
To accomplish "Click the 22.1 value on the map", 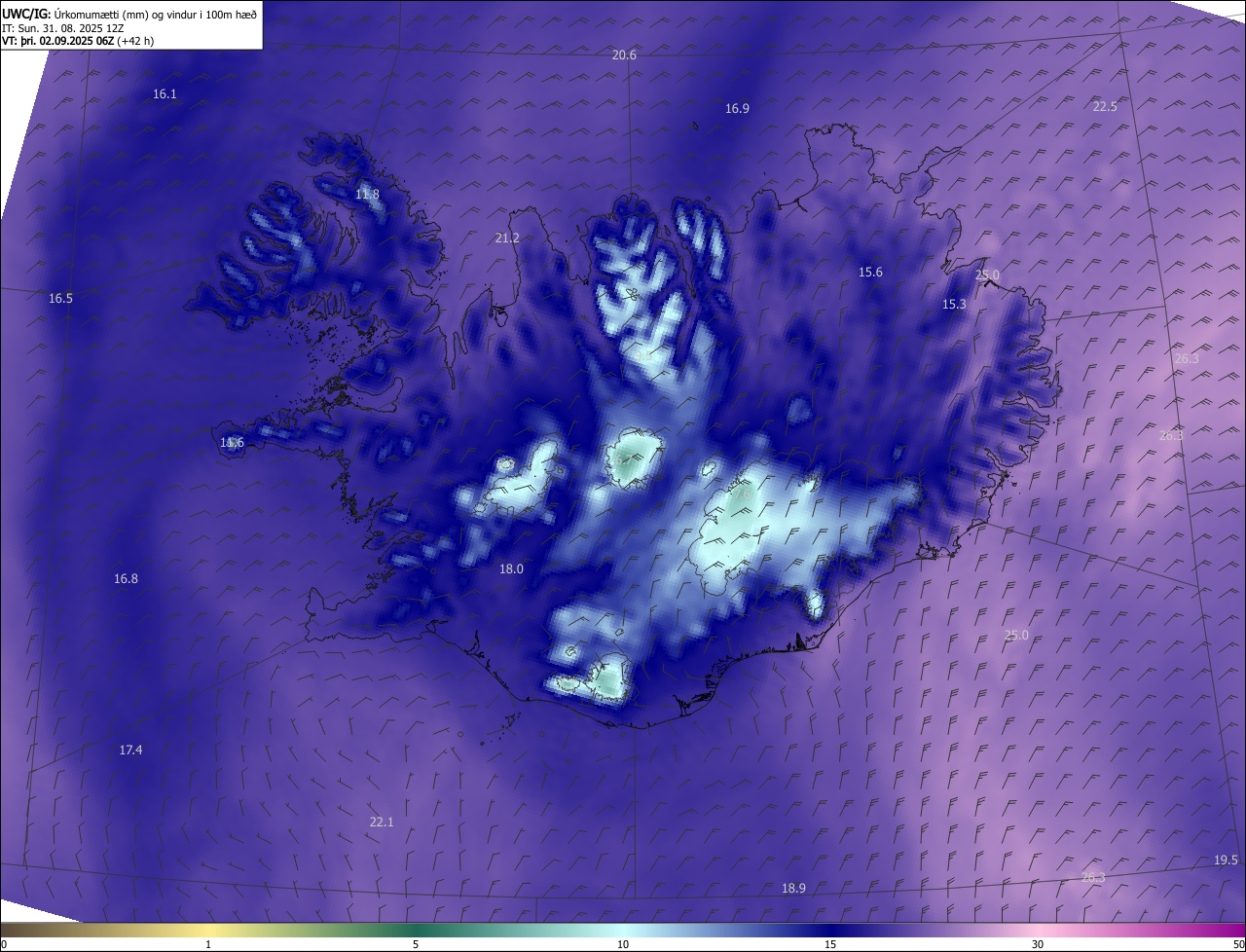I will (382, 823).
